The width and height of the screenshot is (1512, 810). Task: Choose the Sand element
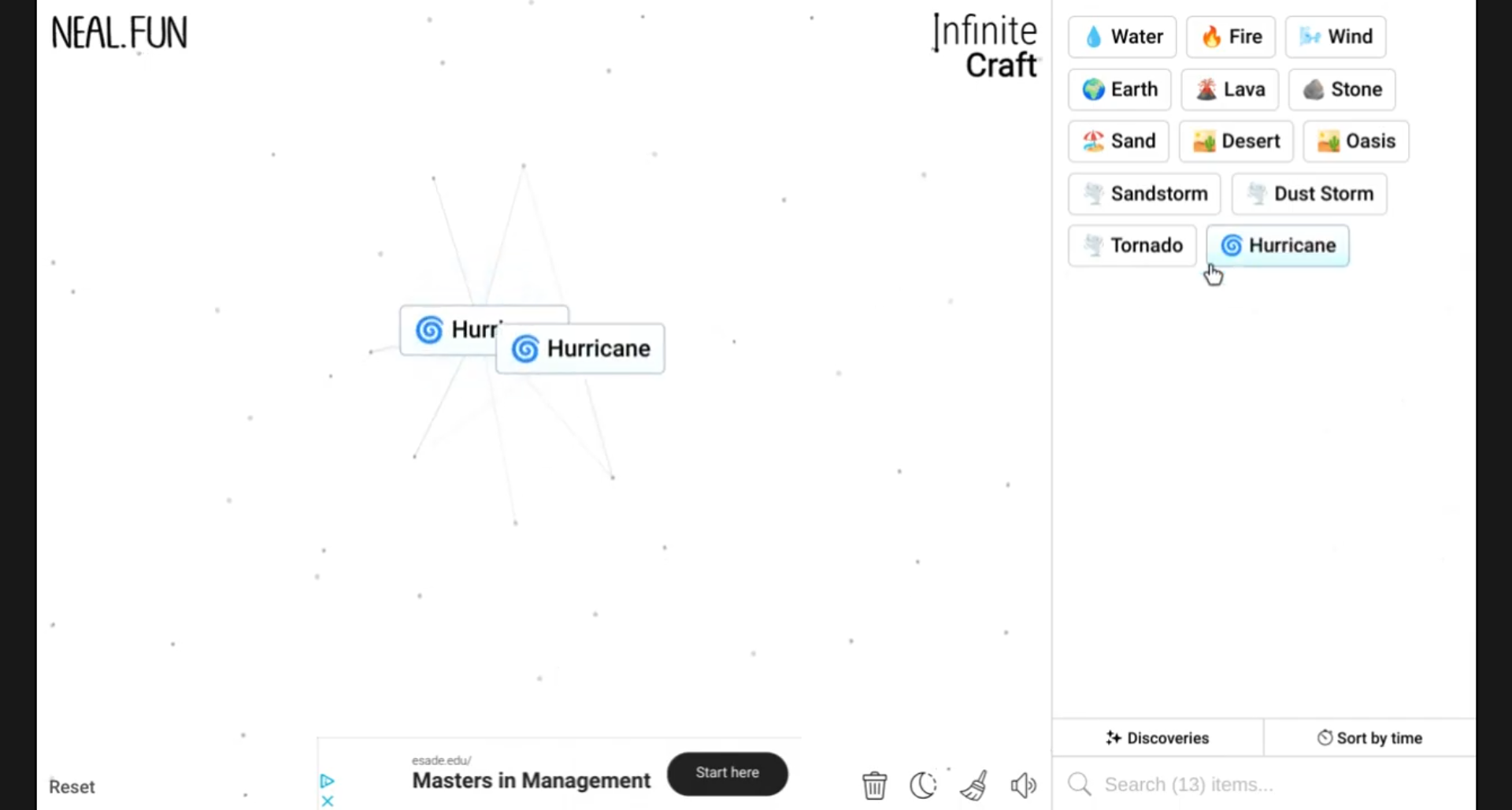1118,141
